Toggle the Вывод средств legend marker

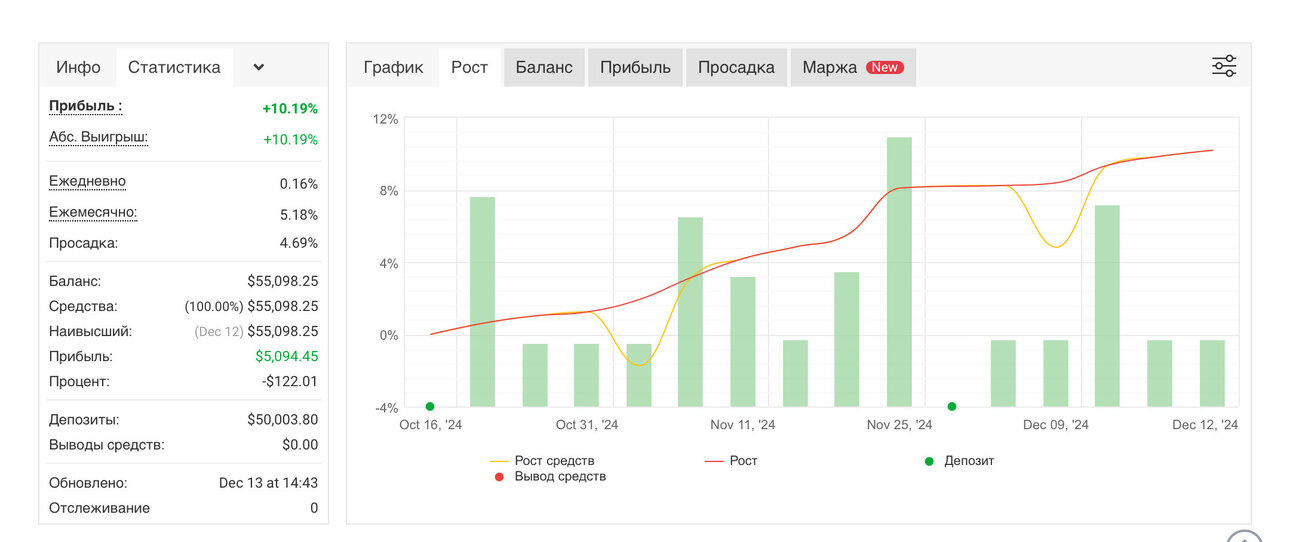[550, 476]
